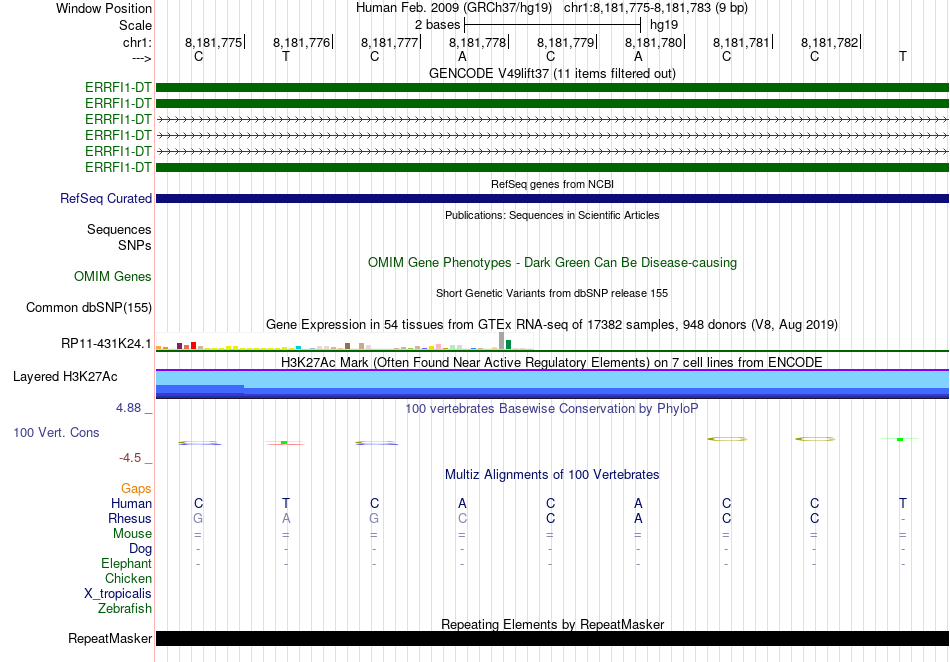
Task: Click the "Sequences" track label
Action: coord(119,230)
